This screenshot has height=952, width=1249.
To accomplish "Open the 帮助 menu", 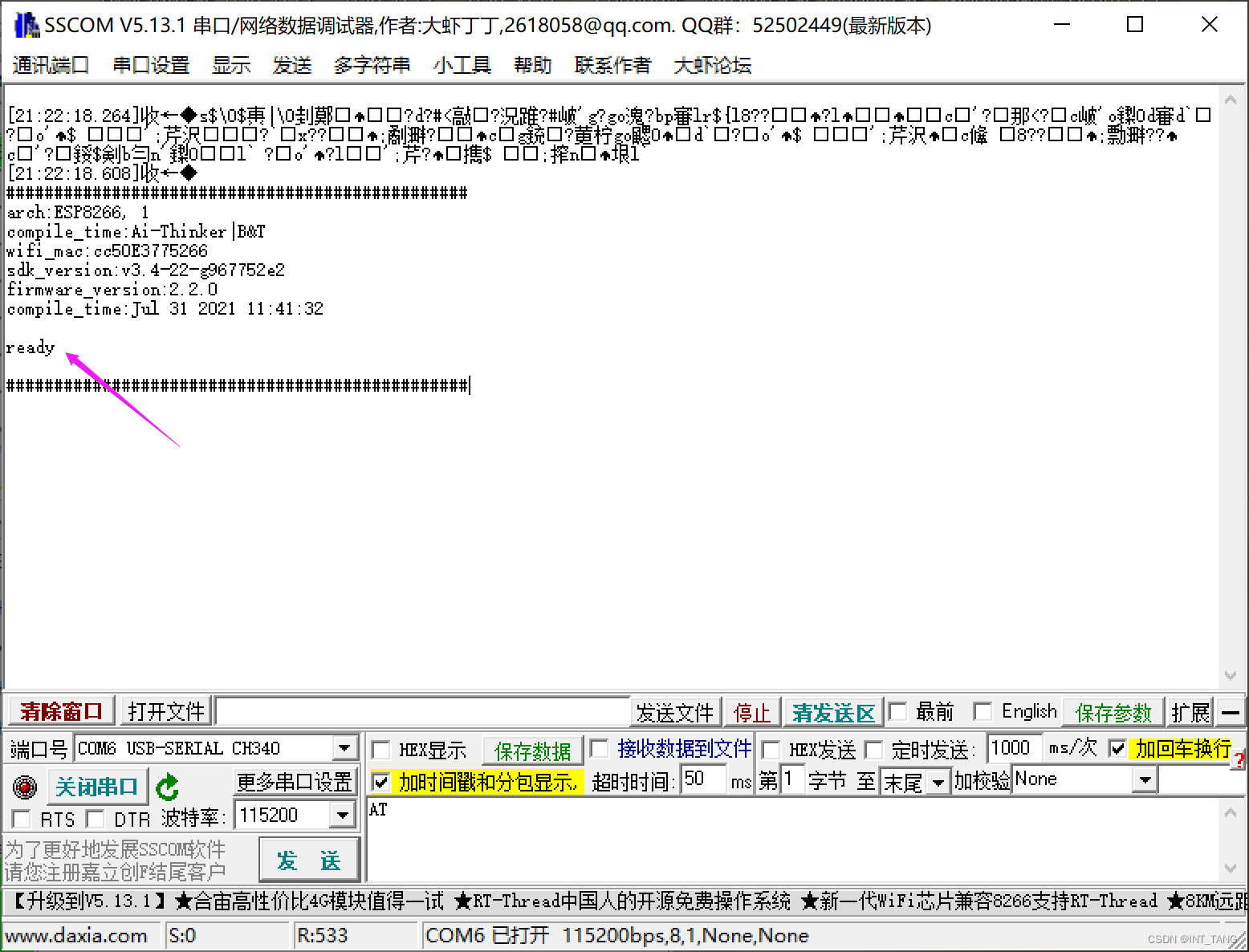I will coord(533,65).
